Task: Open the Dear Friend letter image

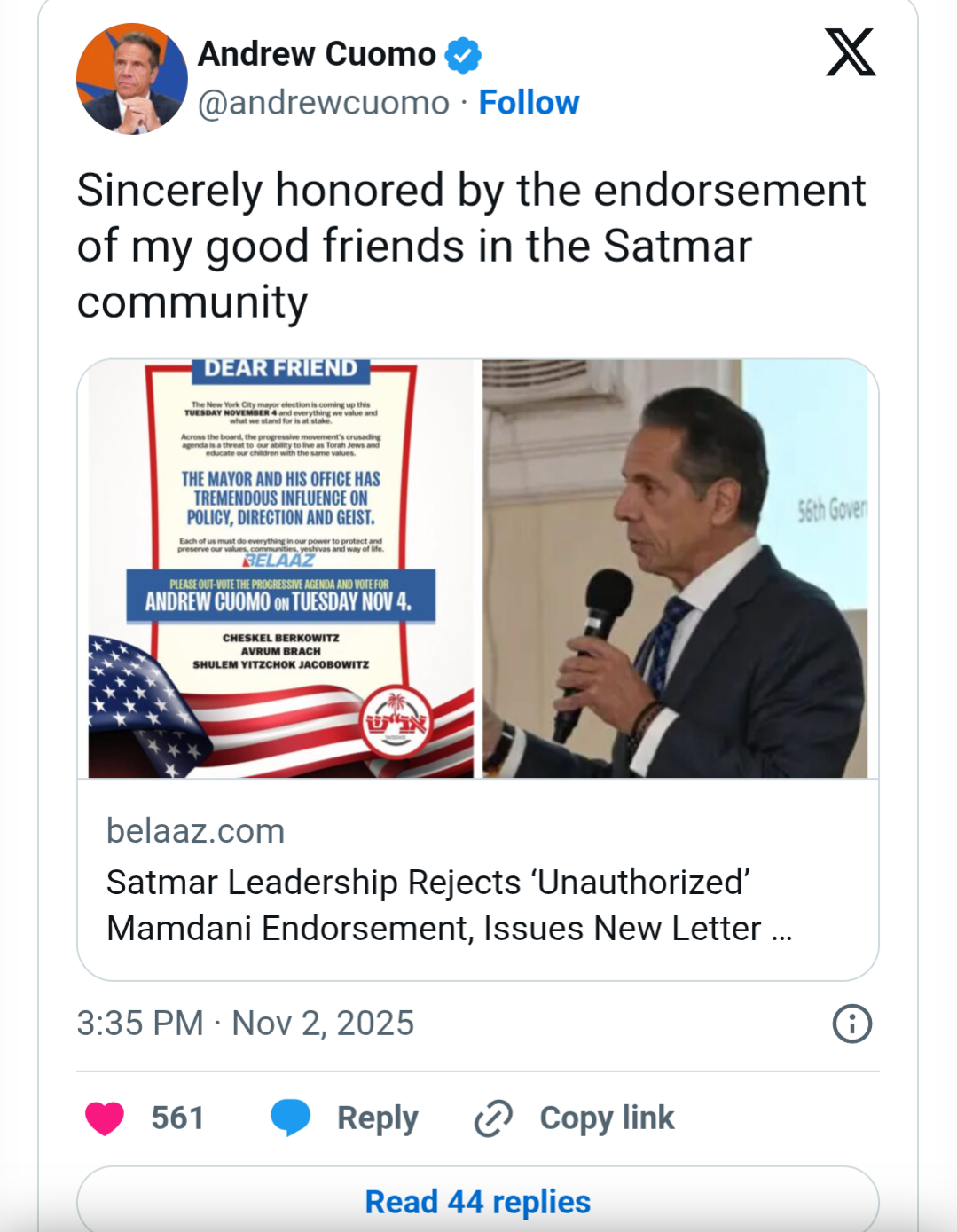Action: point(280,569)
